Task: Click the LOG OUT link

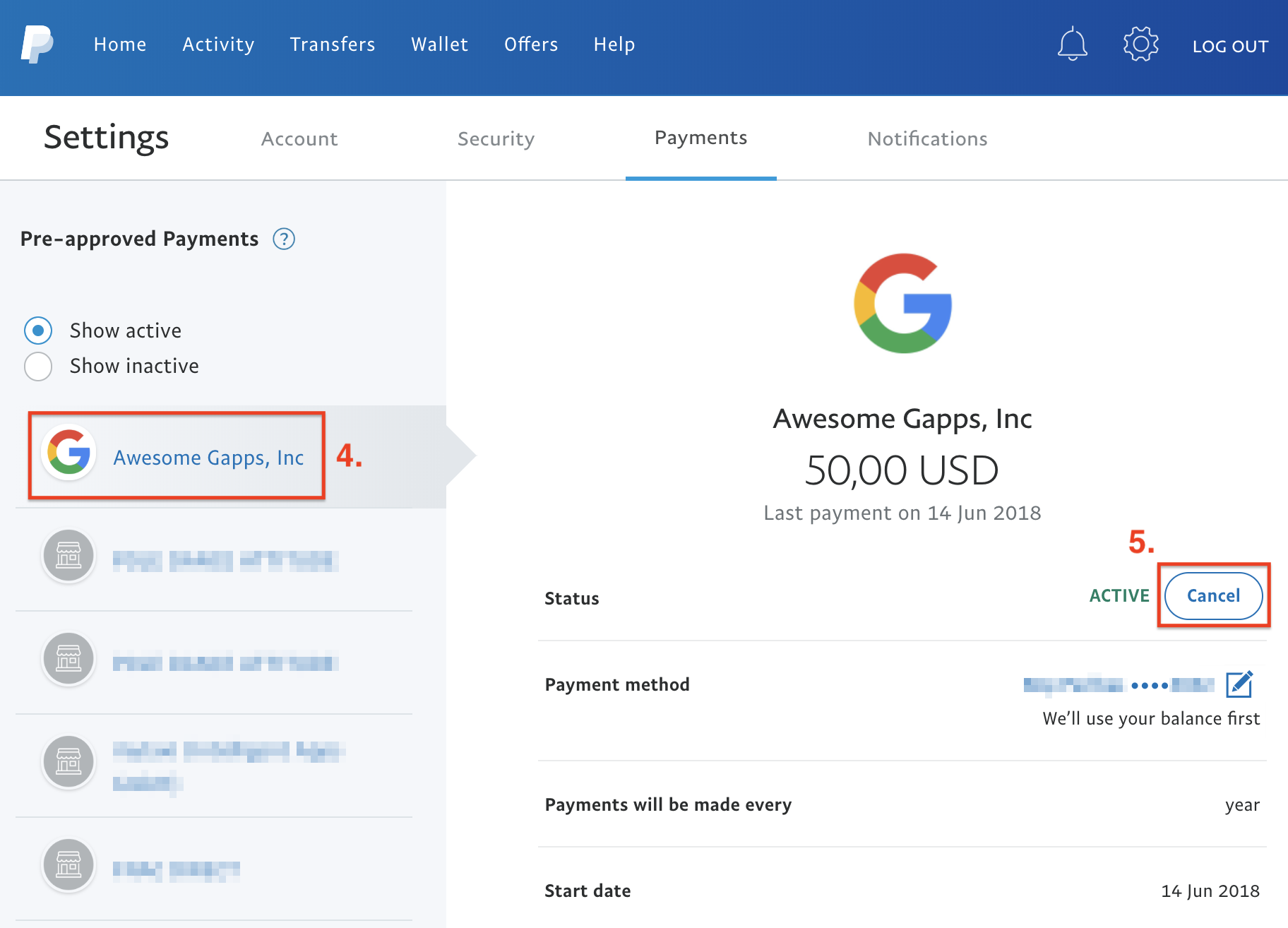Action: pyautogui.click(x=1230, y=46)
